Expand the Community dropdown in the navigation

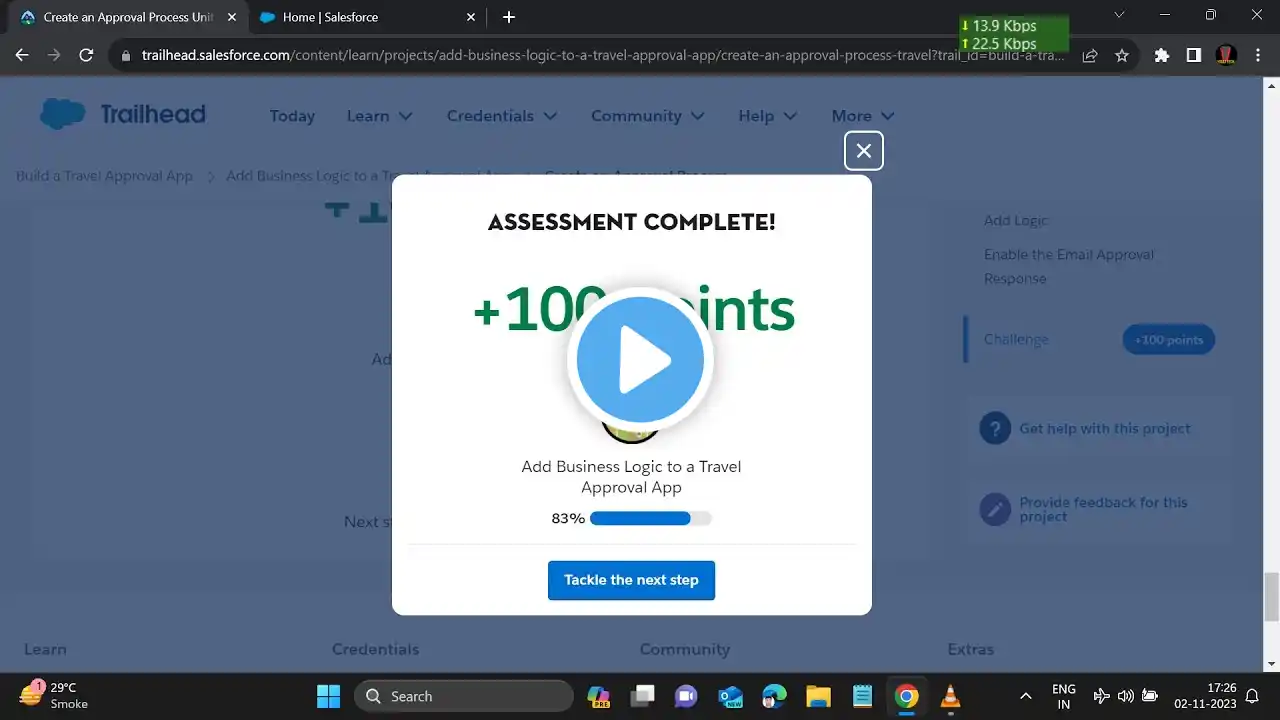pyautogui.click(x=648, y=116)
